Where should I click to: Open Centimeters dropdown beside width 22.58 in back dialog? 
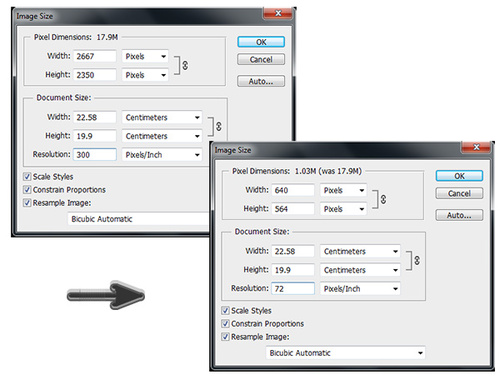(x=162, y=117)
